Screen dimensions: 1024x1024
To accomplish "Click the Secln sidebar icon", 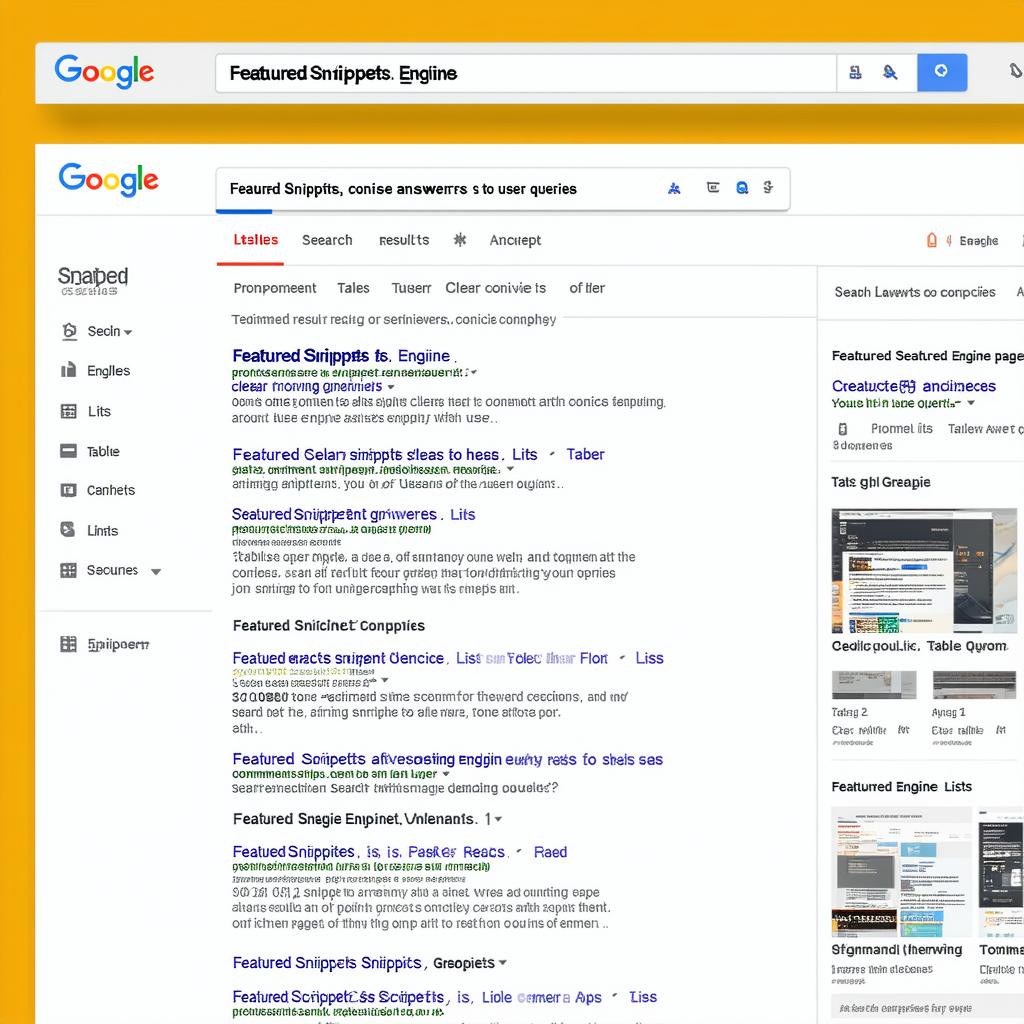I will [69, 331].
